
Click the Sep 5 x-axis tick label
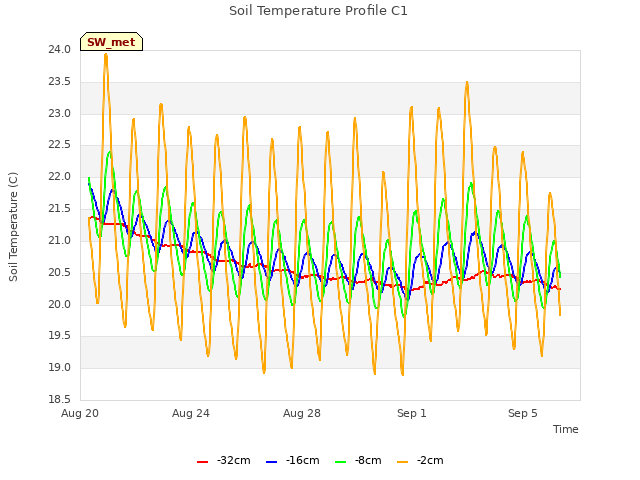point(522,413)
